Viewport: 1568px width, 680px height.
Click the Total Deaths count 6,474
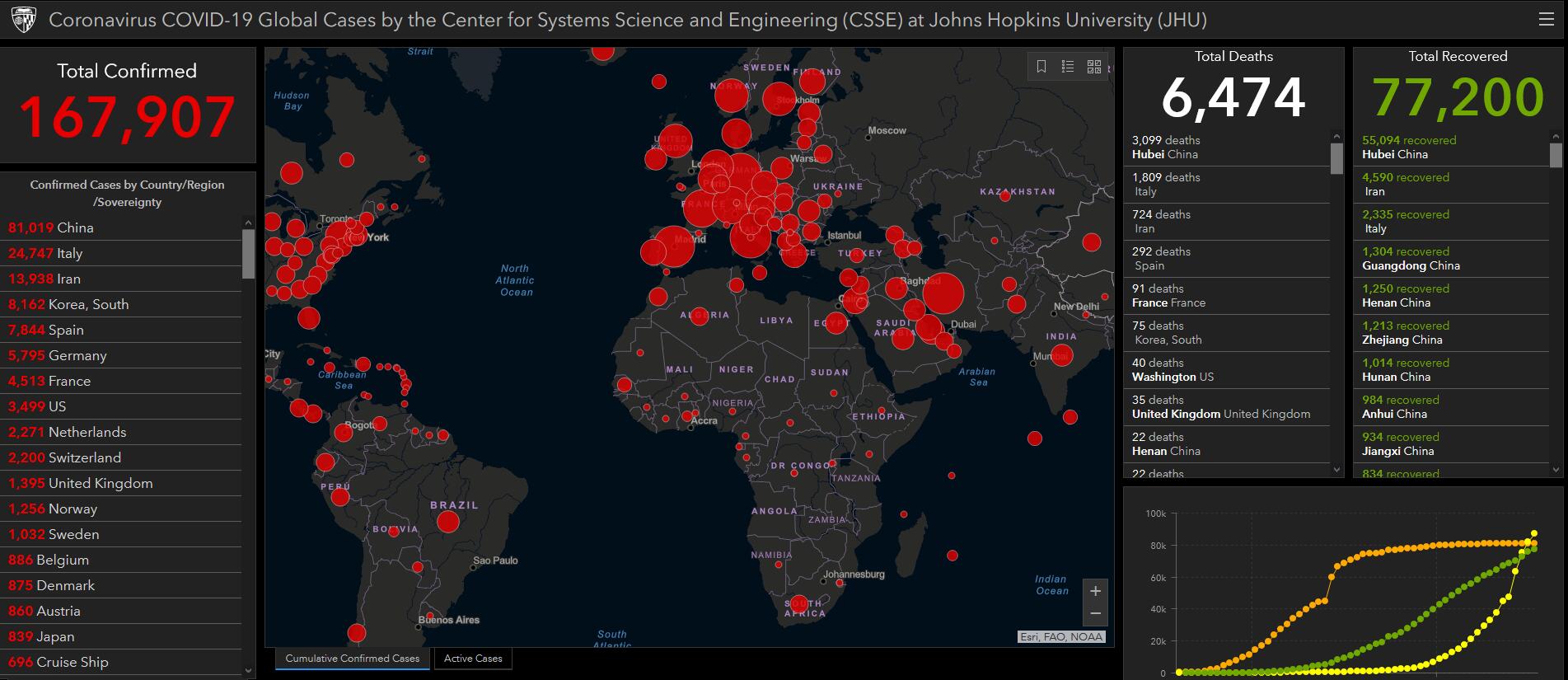[1233, 97]
